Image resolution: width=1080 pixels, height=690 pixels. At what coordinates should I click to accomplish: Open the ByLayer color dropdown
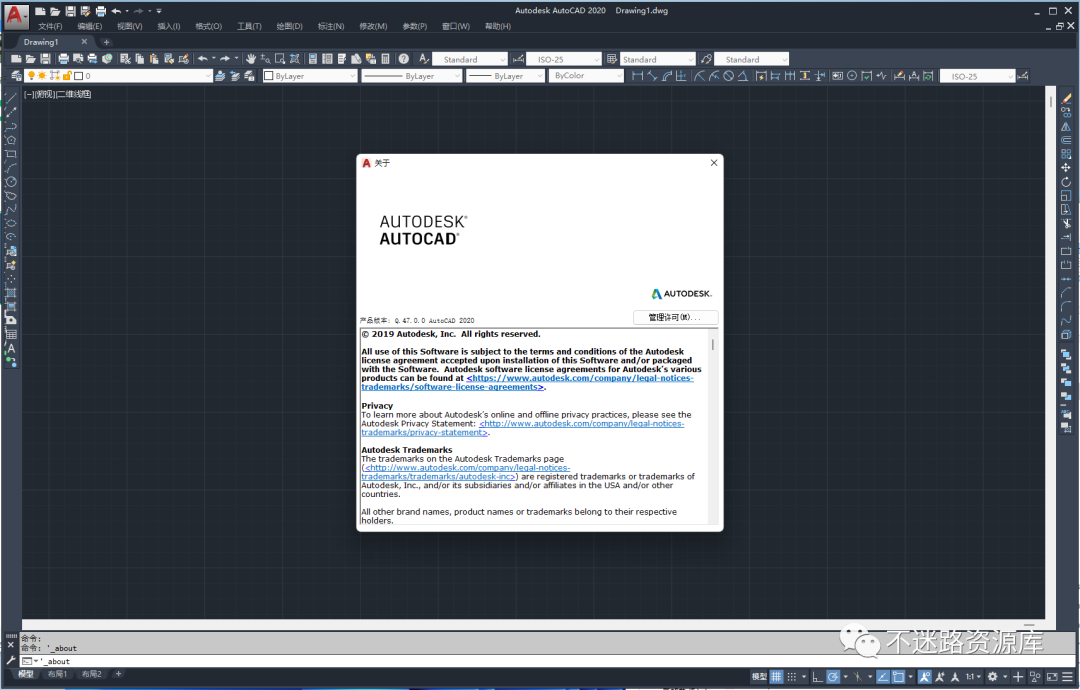click(x=310, y=76)
